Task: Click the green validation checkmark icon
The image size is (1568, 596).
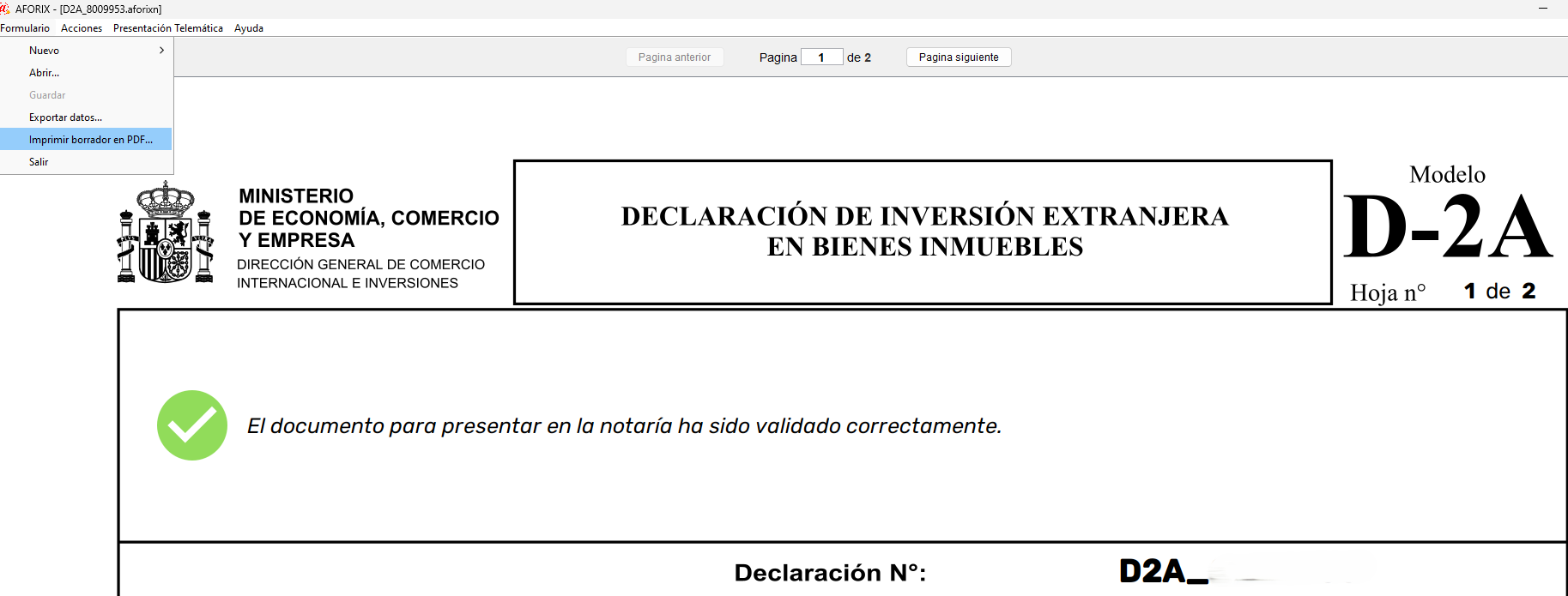Action: (x=192, y=425)
